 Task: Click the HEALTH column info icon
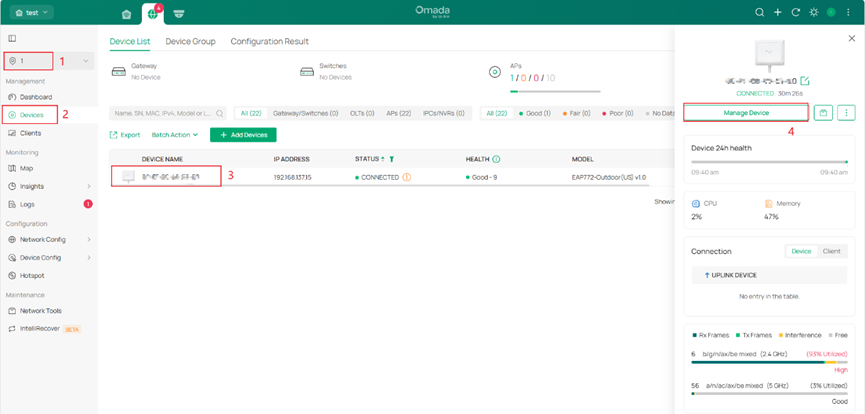[496, 159]
